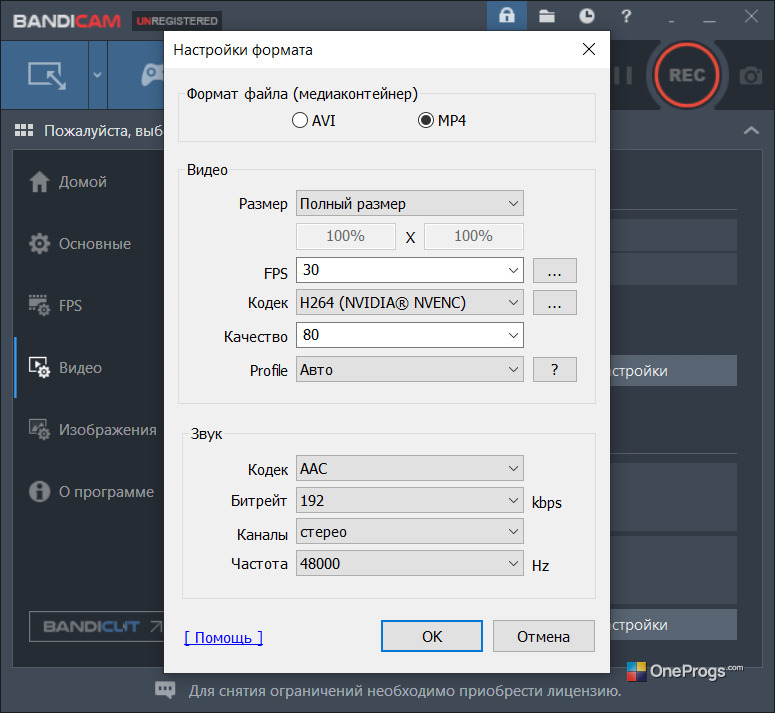The image size is (775, 713).
Task: Click height 100% field
Action: (x=474, y=236)
